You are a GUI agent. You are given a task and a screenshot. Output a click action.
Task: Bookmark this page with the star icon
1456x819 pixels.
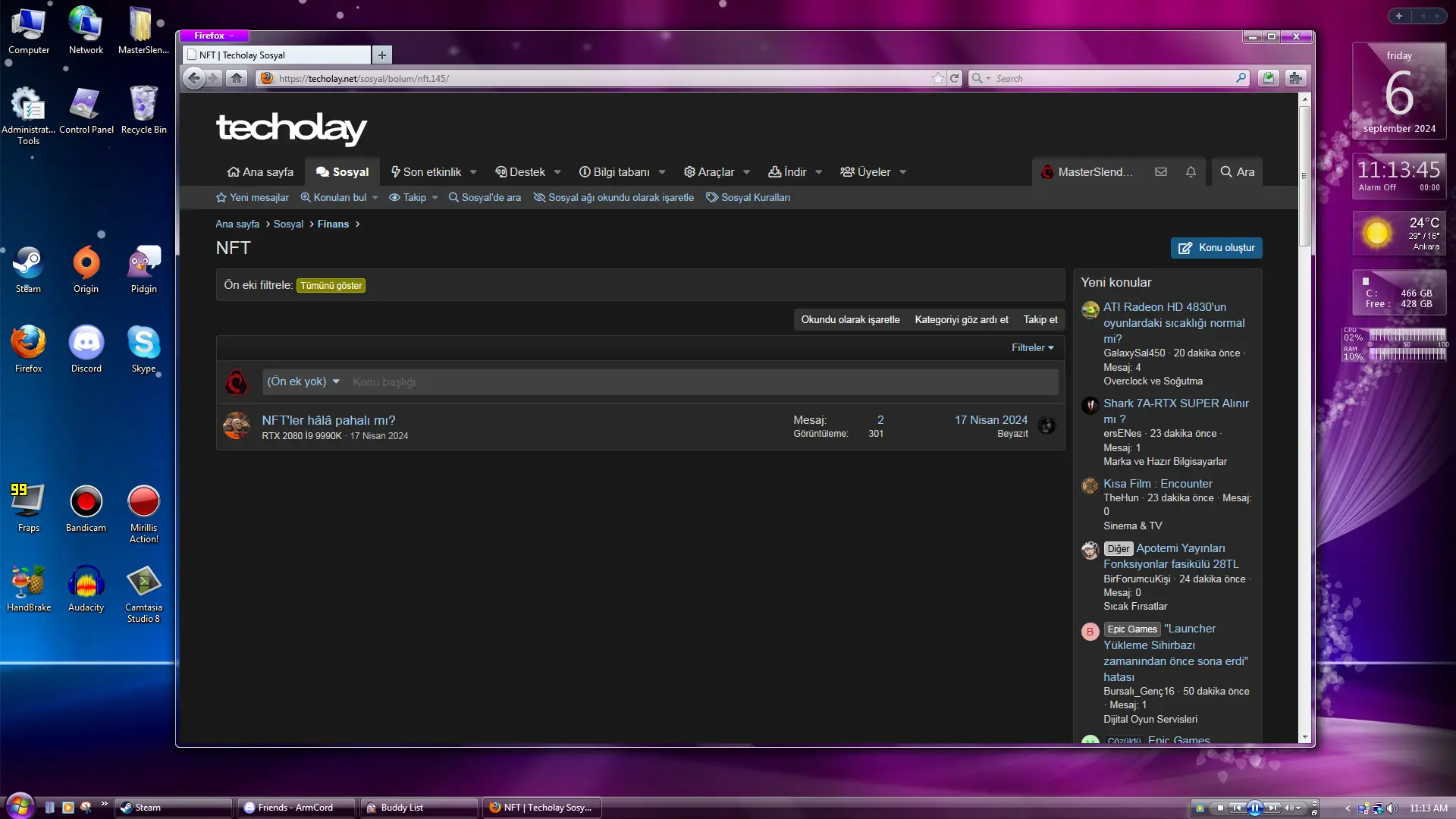pyautogui.click(x=938, y=78)
